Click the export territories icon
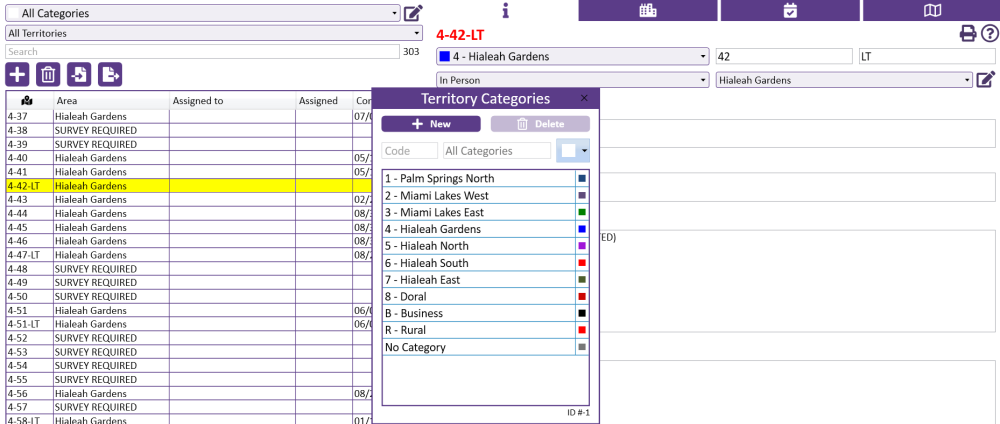1000x424 pixels. coord(109,74)
